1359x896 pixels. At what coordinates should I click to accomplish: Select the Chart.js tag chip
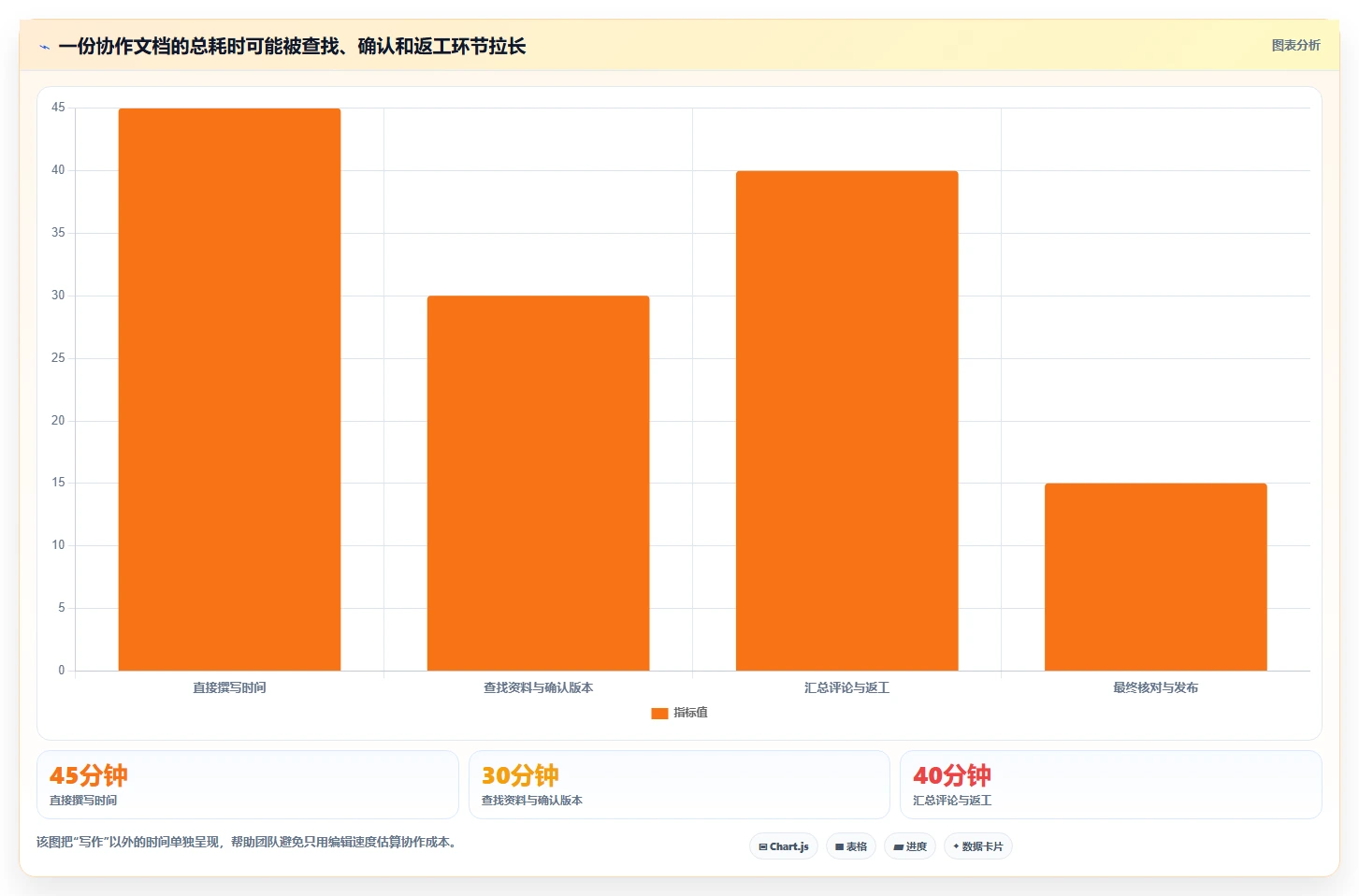point(784,846)
